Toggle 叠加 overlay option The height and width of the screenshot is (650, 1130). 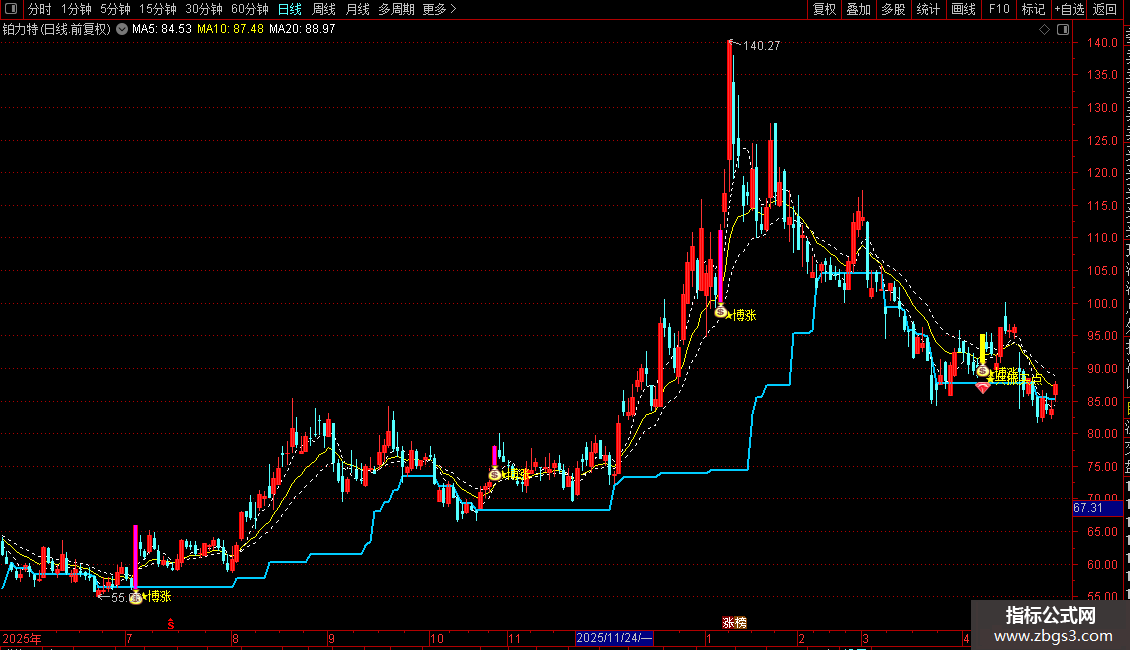(858, 9)
